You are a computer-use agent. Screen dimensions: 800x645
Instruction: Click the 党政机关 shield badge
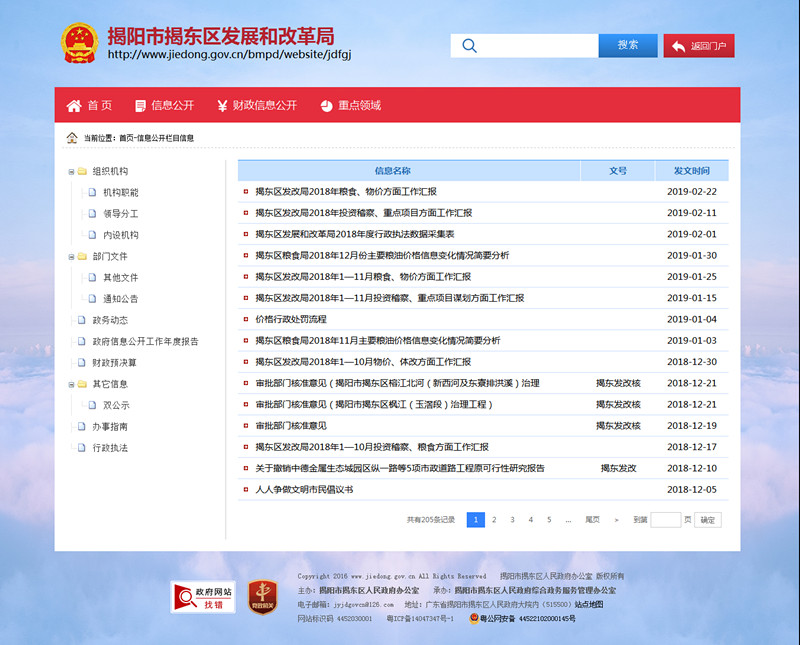coord(263,597)
